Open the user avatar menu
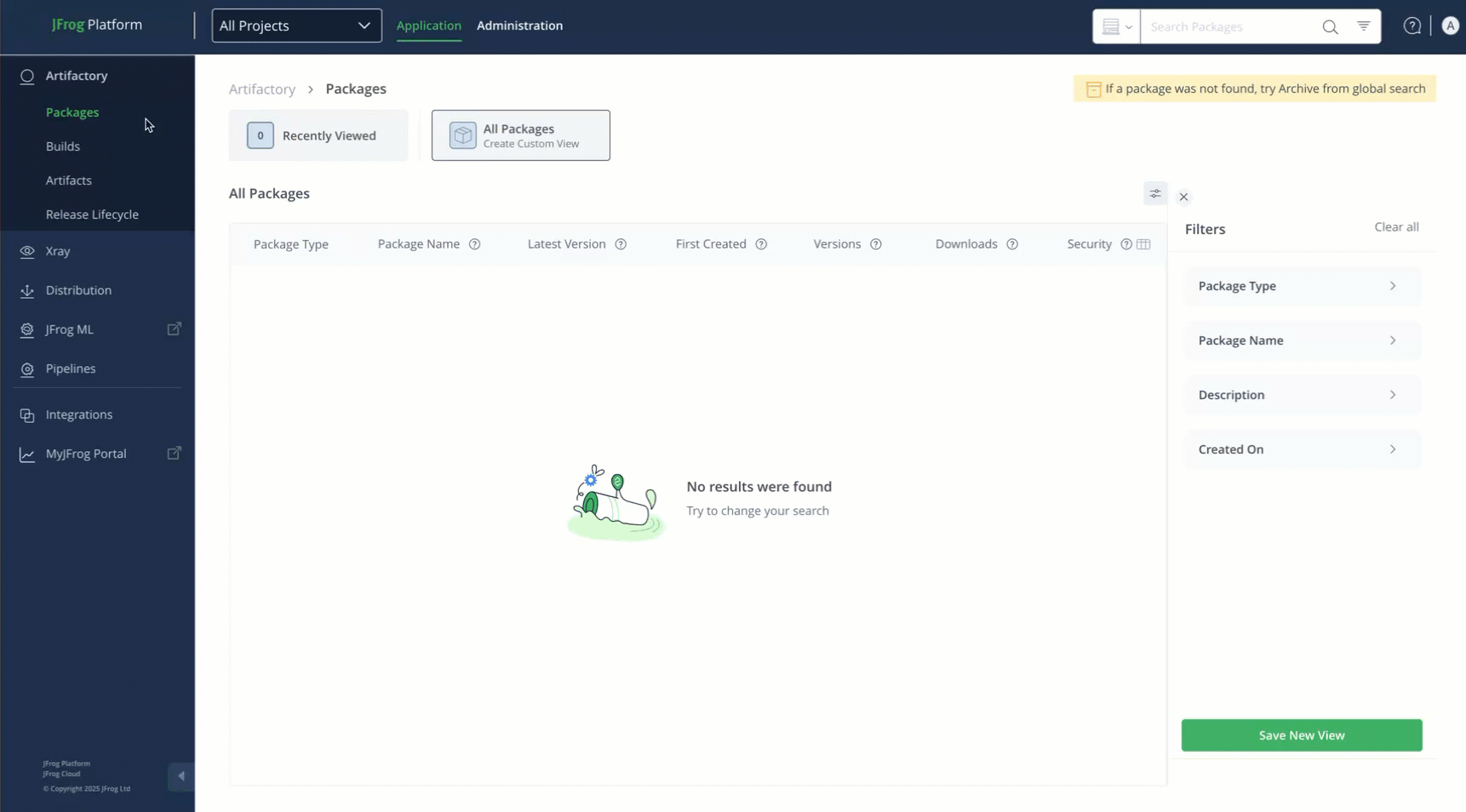 (1450, 26)
